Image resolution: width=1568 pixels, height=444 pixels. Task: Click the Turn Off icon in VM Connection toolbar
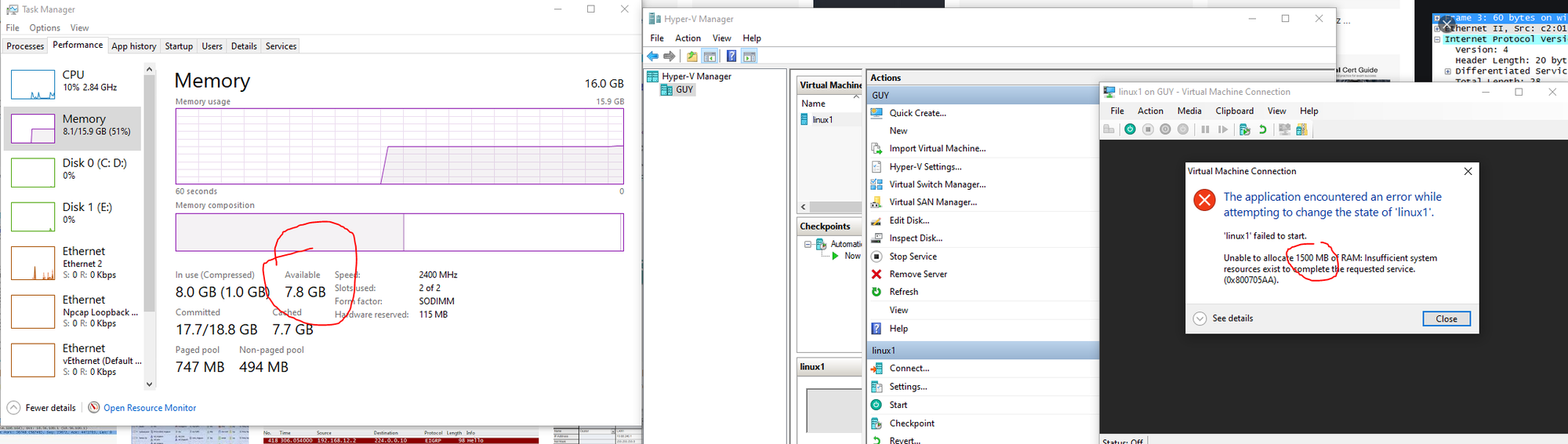[x=1148, y=129]
